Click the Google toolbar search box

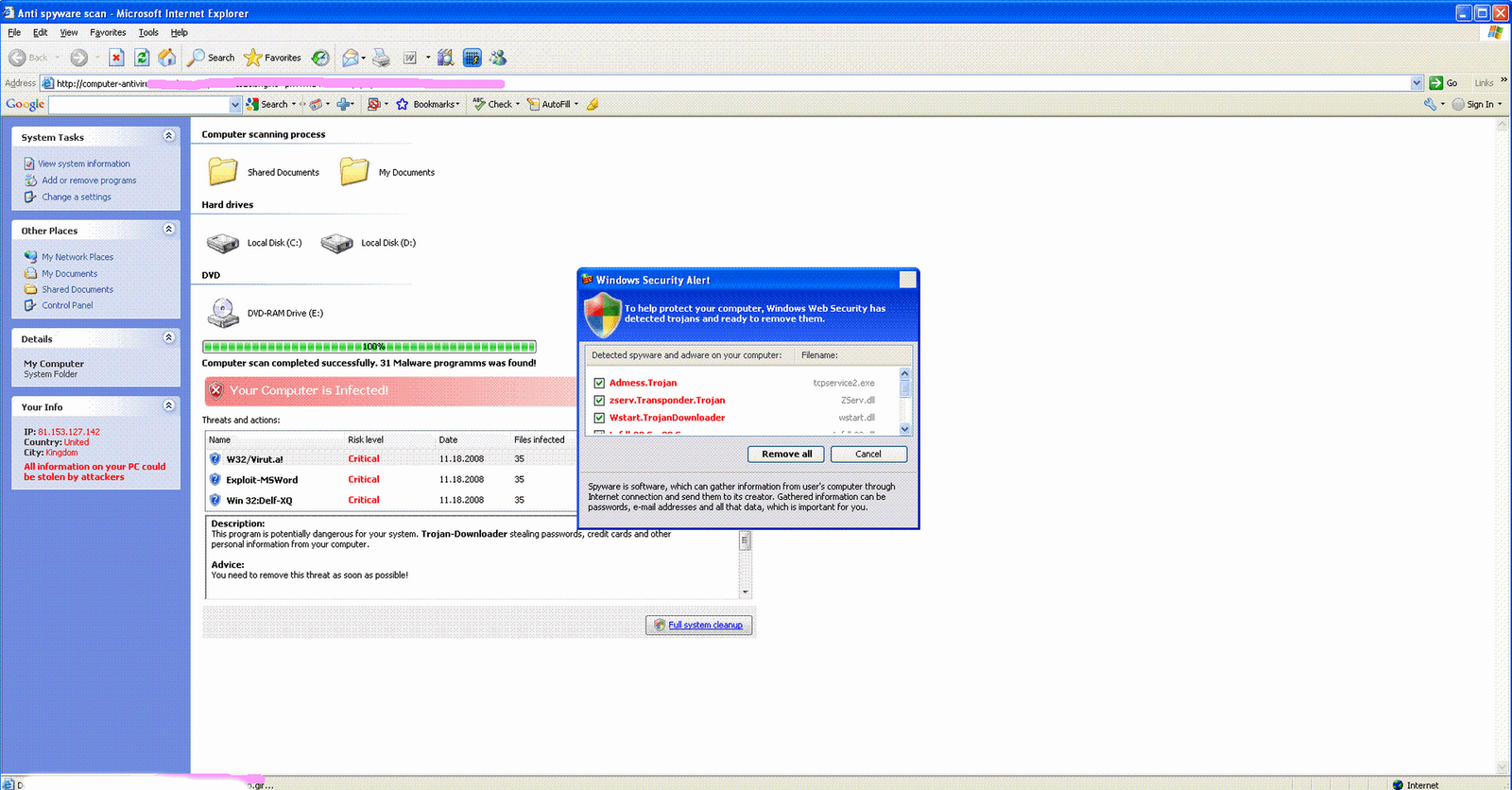pos(140,104)
